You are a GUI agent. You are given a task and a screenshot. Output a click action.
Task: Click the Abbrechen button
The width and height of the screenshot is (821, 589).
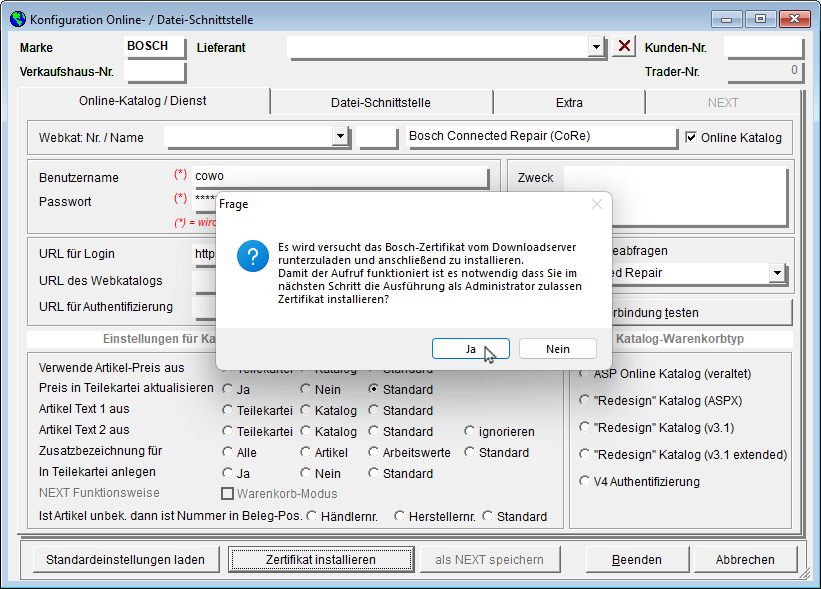(745, 560)
